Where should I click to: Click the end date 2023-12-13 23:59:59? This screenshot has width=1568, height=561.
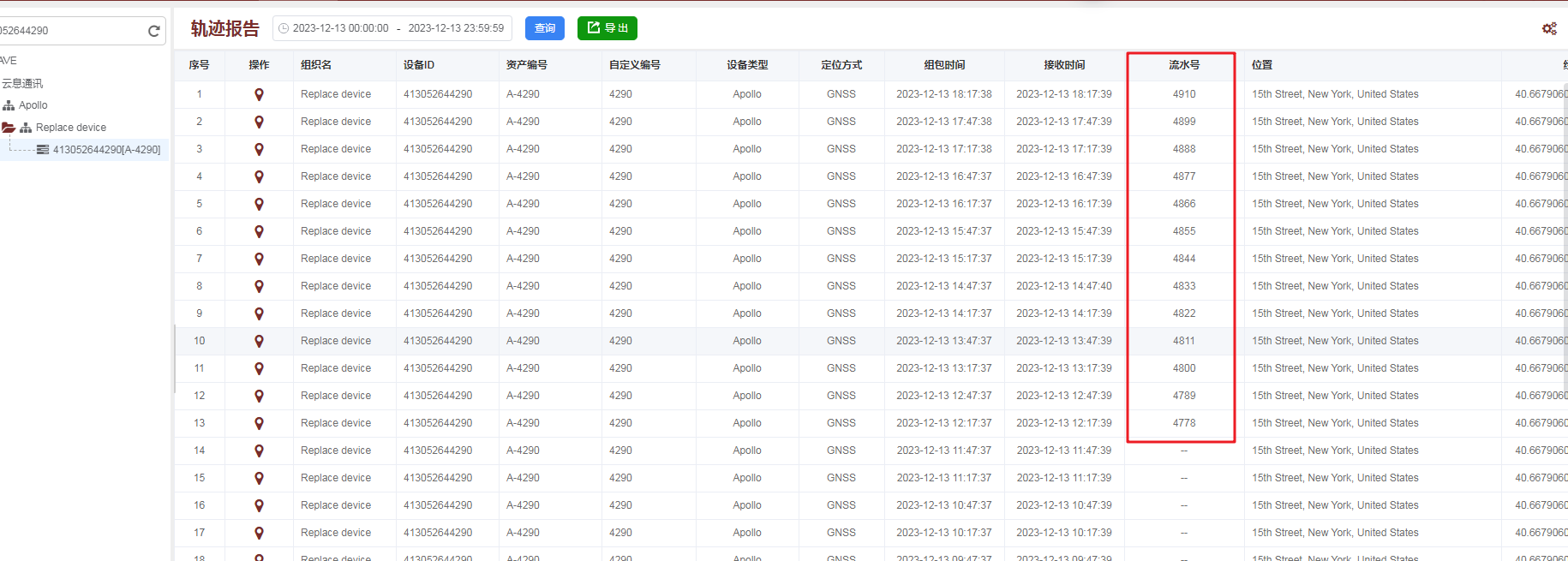(x=456, y=28)
